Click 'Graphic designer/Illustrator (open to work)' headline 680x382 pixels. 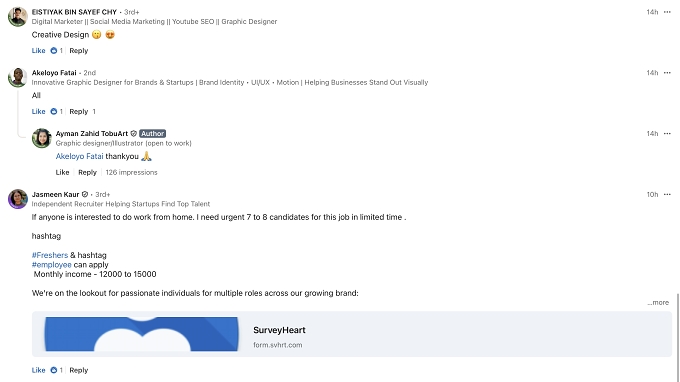[x=123, y=143]
